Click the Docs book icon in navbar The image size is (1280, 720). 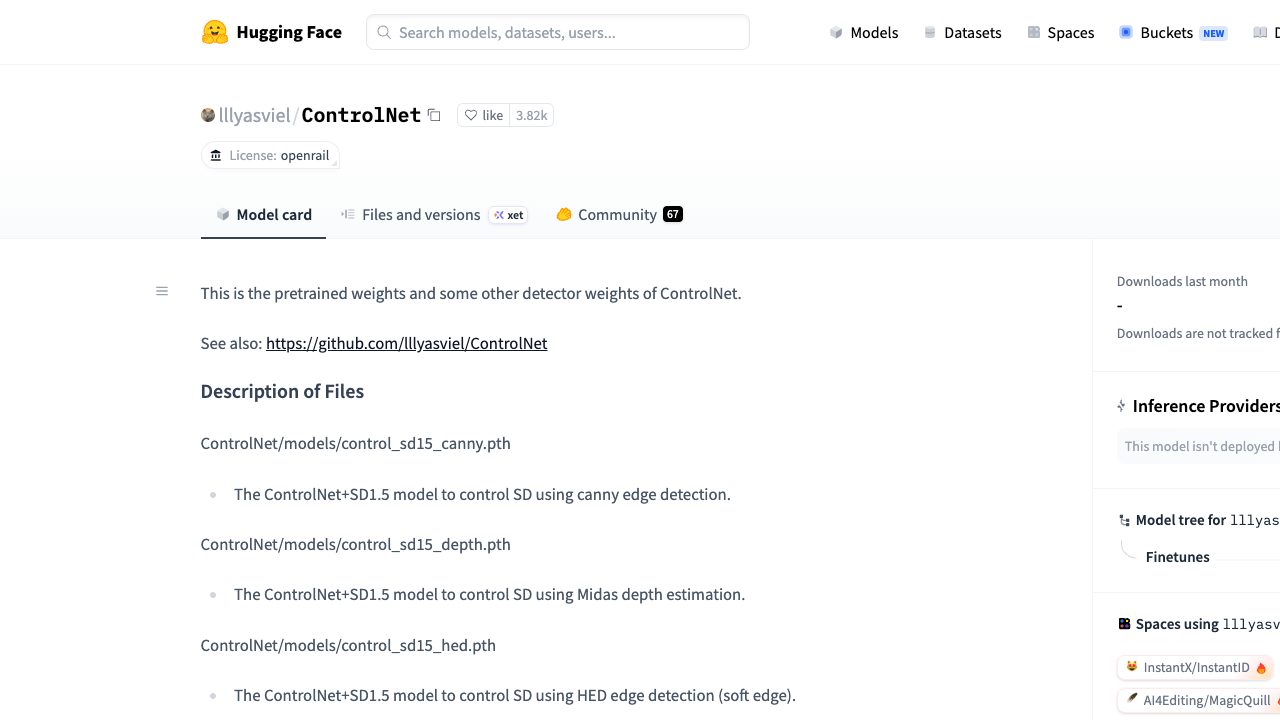tap(1260, 32)
